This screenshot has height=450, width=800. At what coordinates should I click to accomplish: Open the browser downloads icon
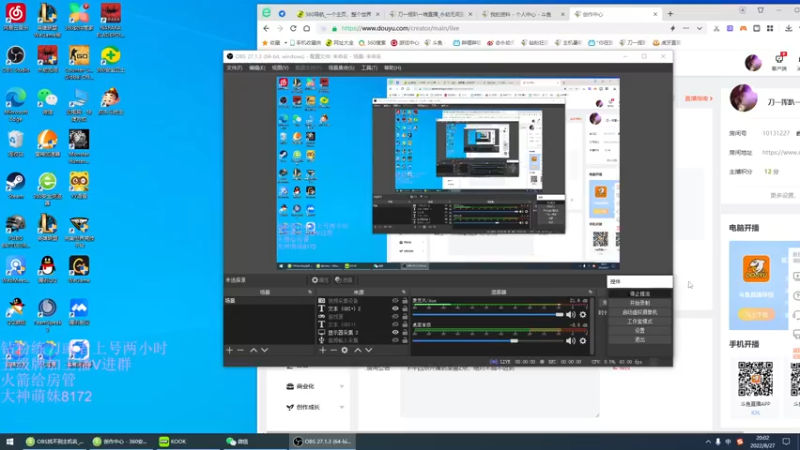click(x=789, y=29)
